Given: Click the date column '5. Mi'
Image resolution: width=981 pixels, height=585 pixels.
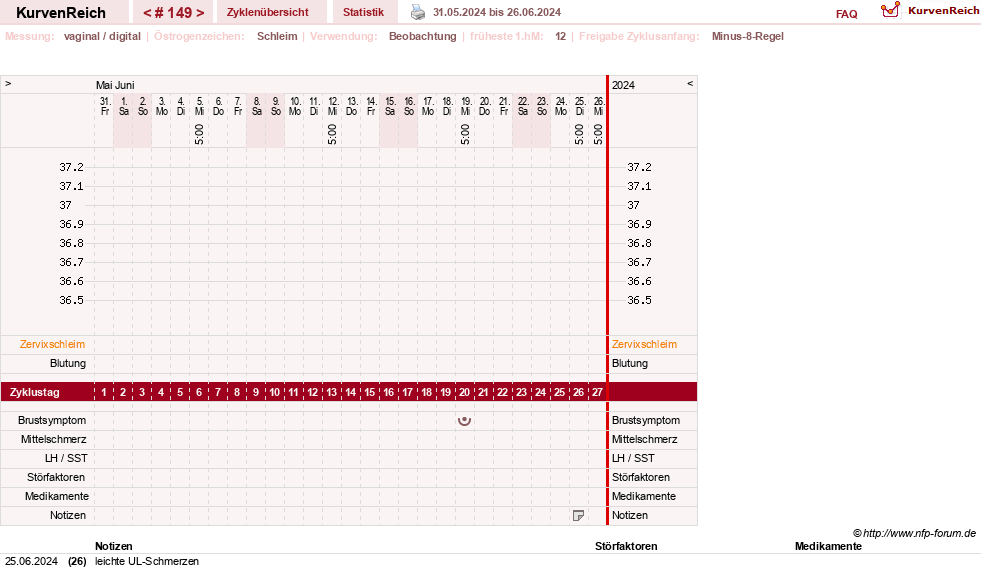Looking at the screenshot, I should (199, 106).
